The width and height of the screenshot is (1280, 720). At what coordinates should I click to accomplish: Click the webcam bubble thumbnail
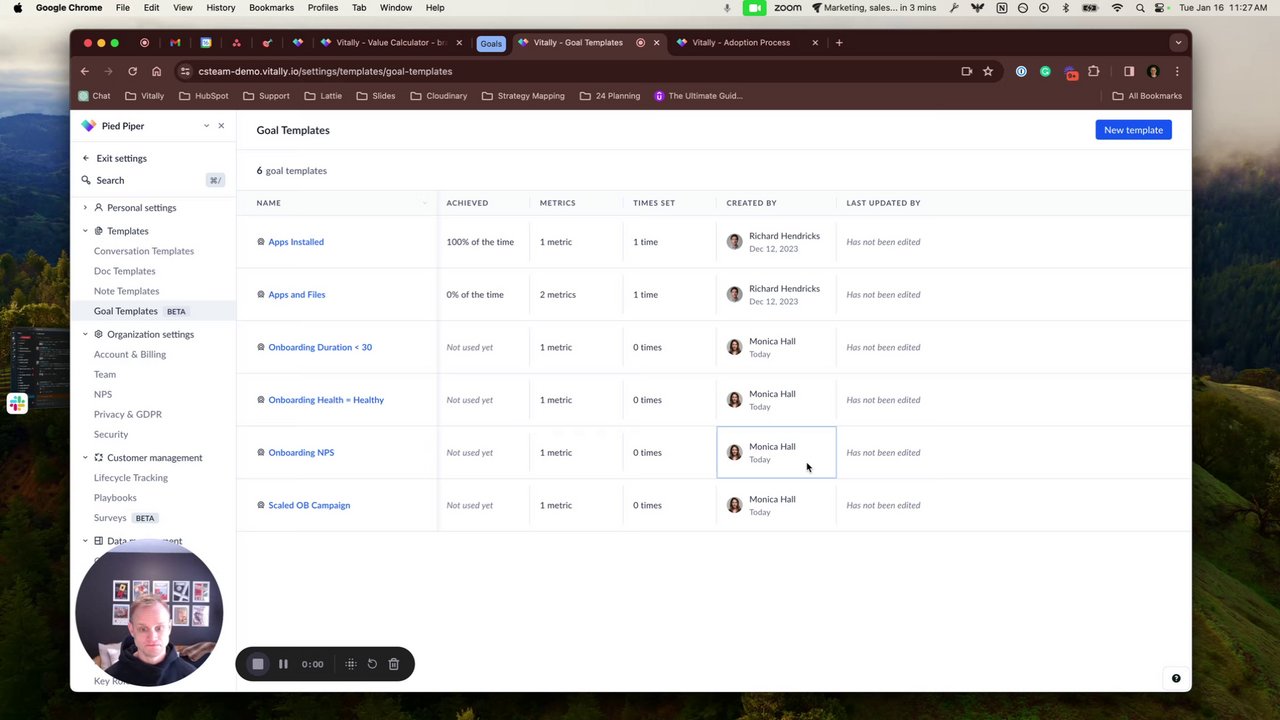[x=149, y=612]
